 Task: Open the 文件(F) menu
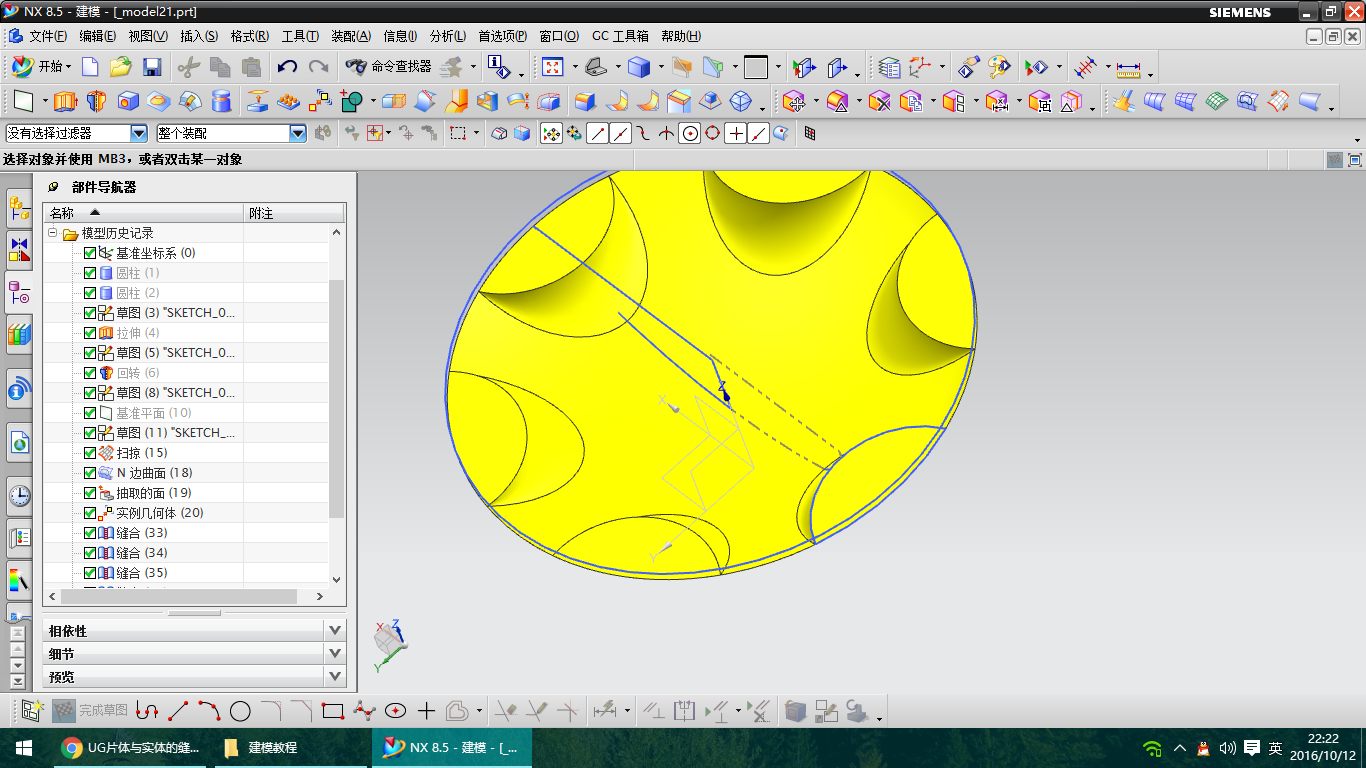(48, 36)
